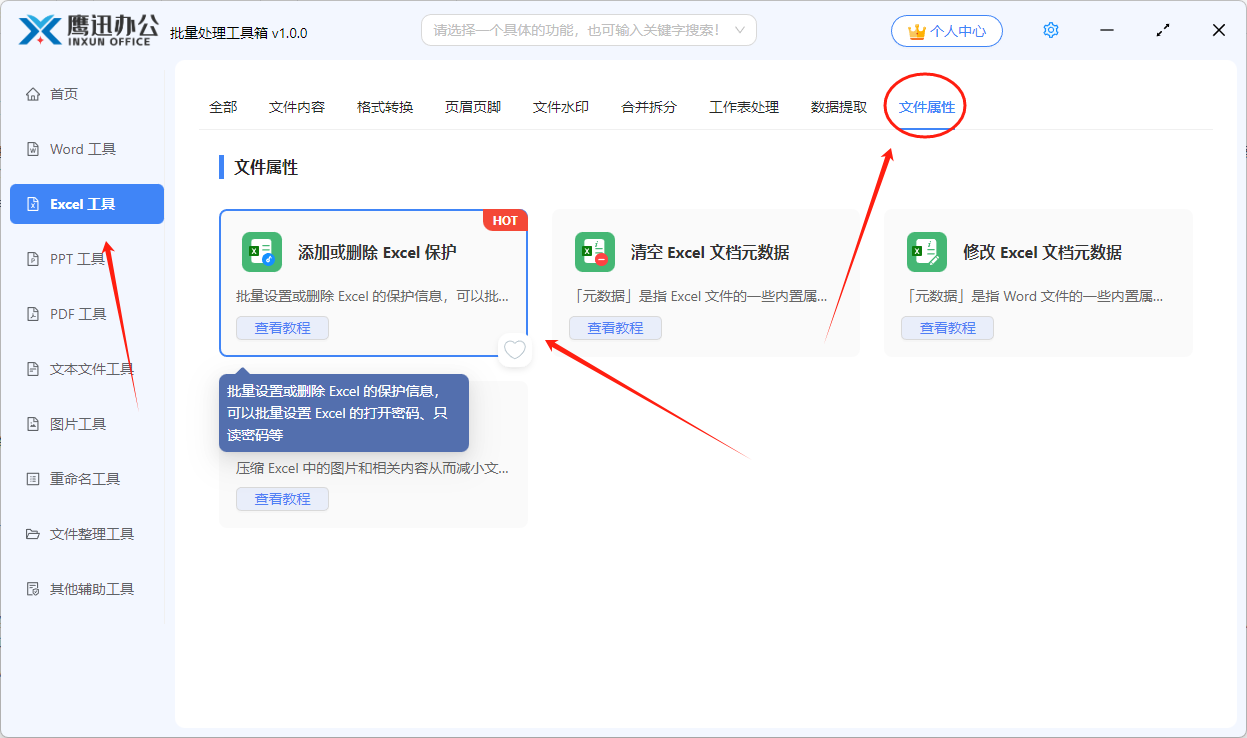Screen dimensions: 1247x738
Task: Open the application settings gear
Action: [x=1050, y=29]
